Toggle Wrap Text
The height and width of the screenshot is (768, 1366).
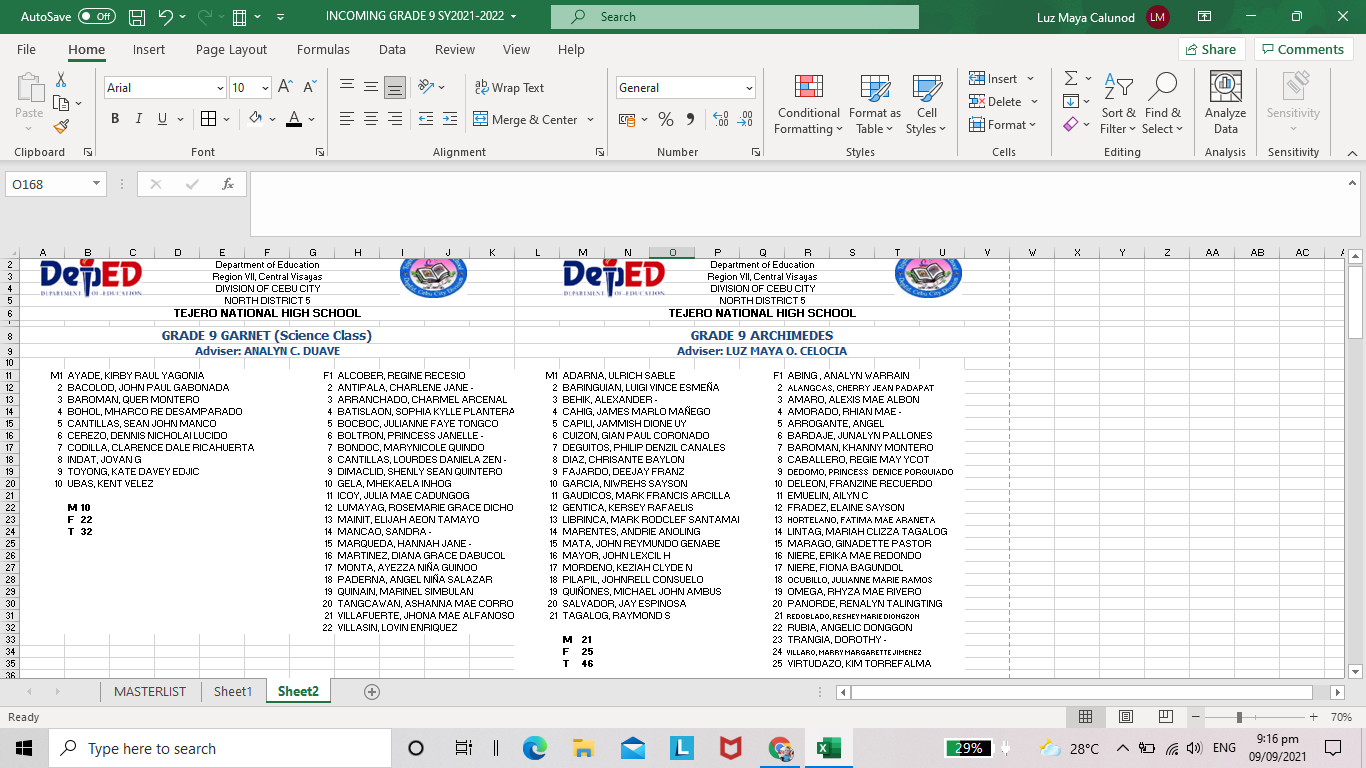click(509, 87)
